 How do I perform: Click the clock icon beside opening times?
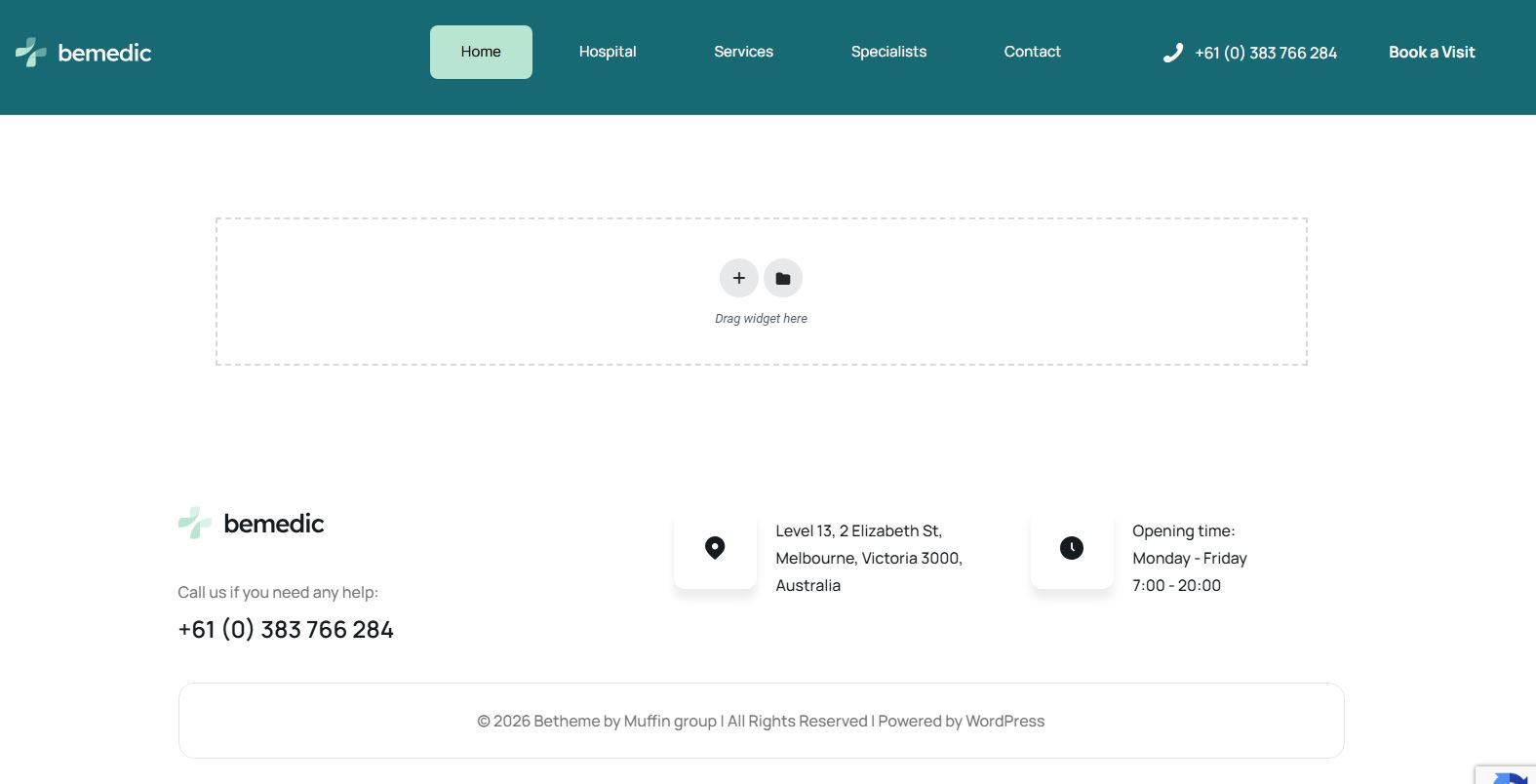(x=1071, y=548)
